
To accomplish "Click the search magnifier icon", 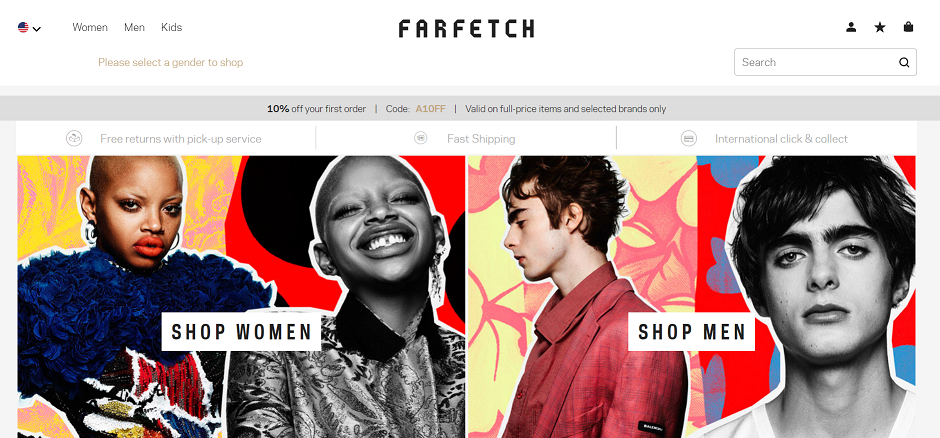I will (x=904, y=62).
